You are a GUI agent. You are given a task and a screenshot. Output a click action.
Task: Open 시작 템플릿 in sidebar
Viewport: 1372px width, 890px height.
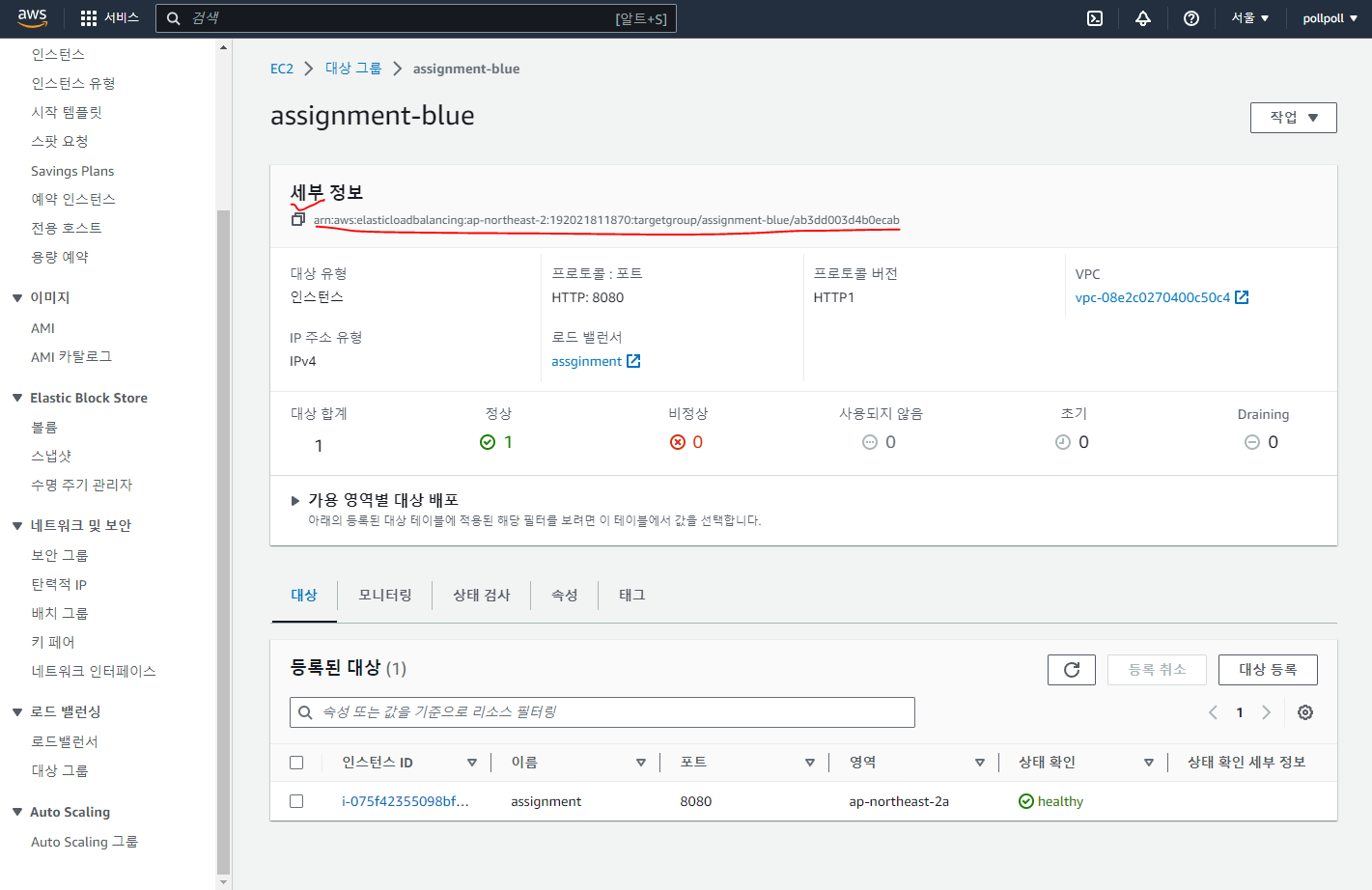pyautogui.click(x=67, y=113)
